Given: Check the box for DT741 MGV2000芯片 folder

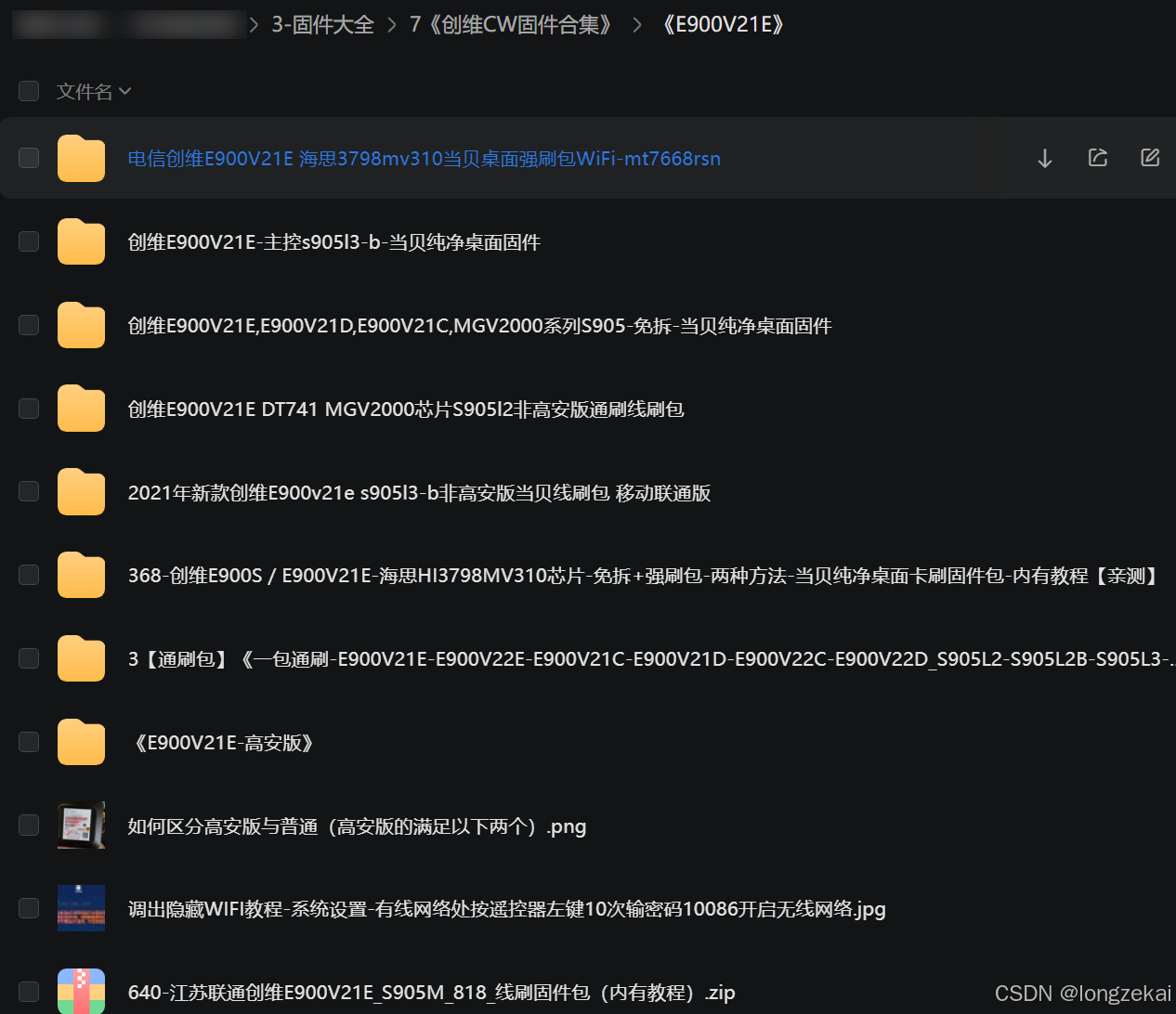Looking at the screenshot, I should (29, 409).
